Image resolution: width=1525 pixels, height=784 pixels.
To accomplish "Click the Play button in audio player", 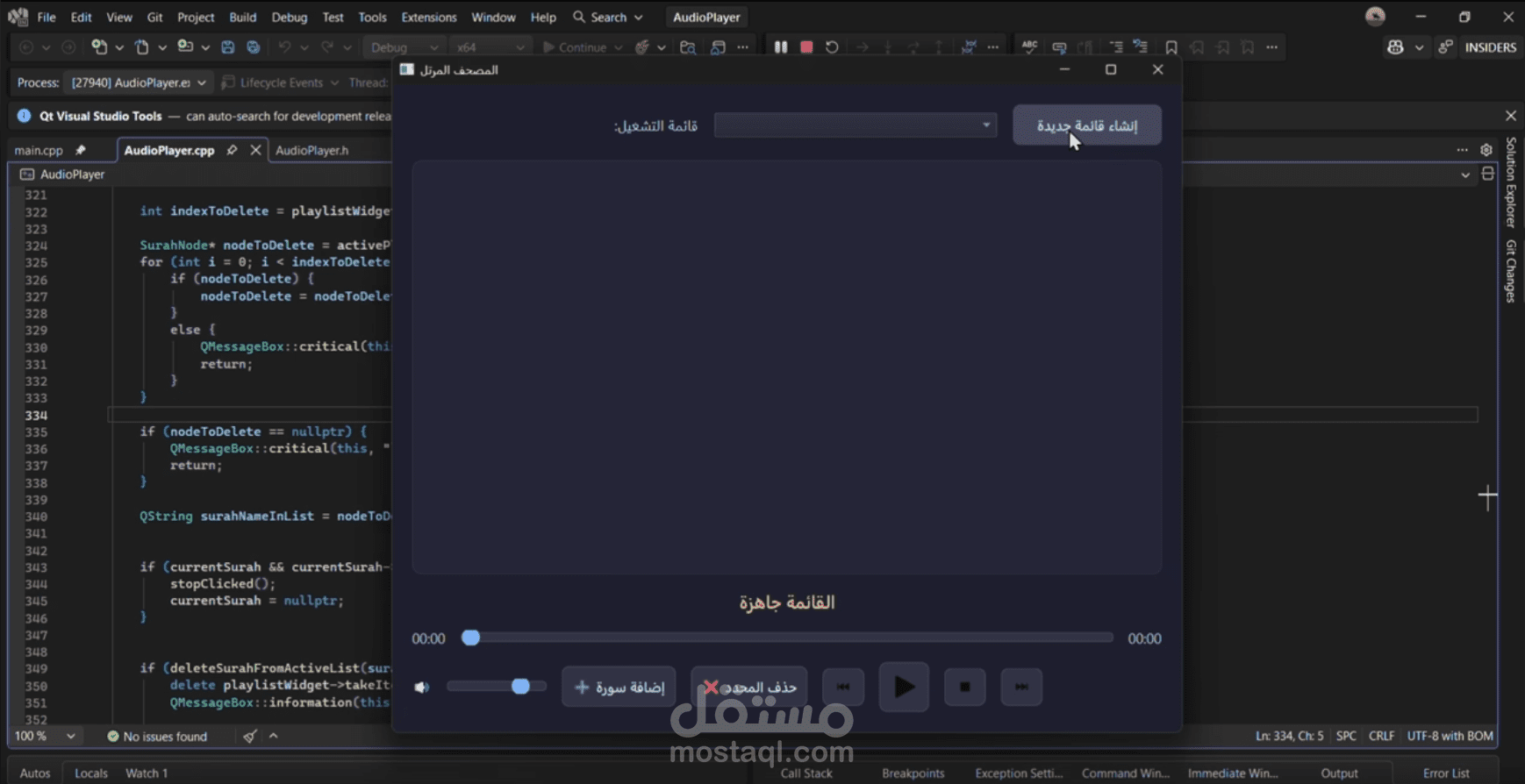I will [x=904, y=687].
